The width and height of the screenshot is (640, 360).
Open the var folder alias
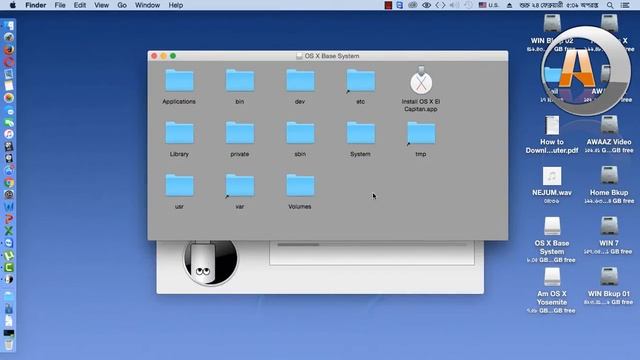(x=240, y=186)
